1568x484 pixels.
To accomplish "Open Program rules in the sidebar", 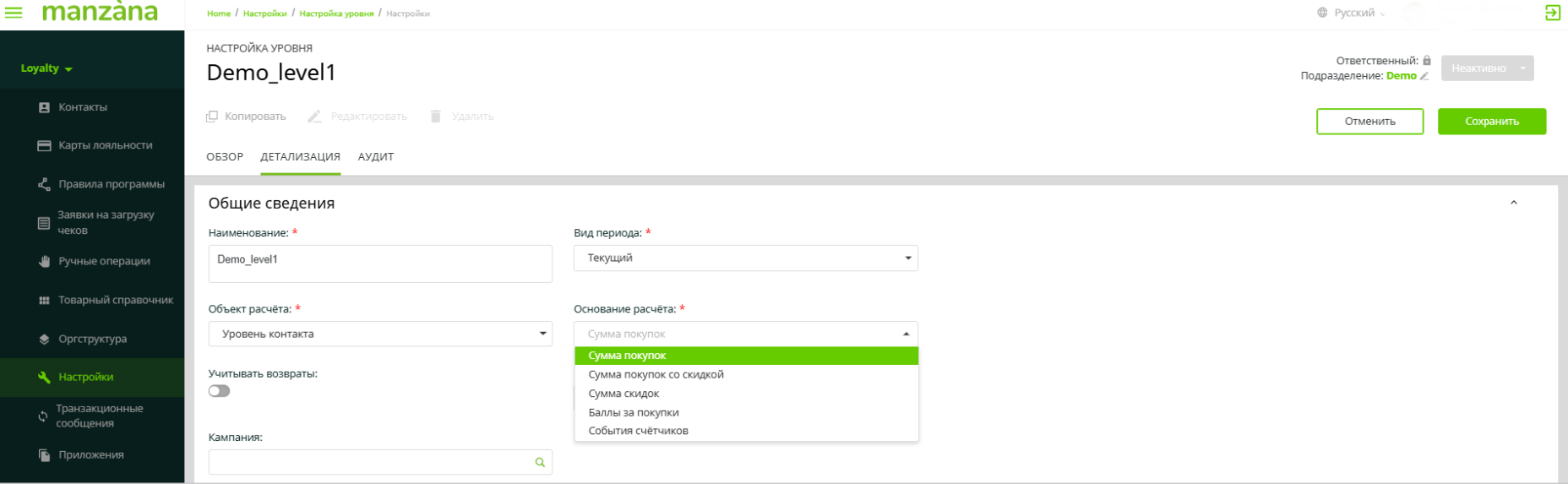I will coord(111,184).
